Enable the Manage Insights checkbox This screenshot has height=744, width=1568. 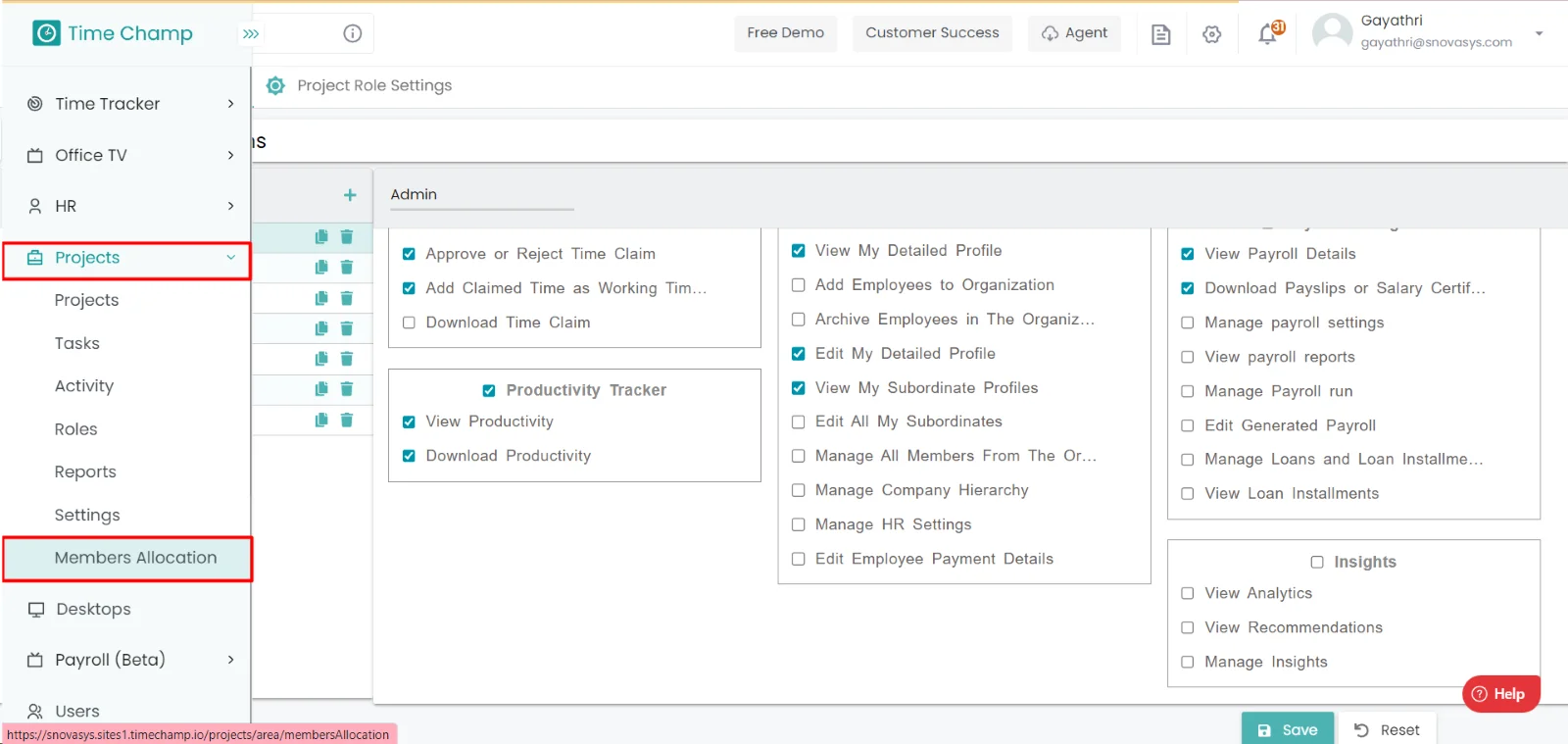point(1188,662)
